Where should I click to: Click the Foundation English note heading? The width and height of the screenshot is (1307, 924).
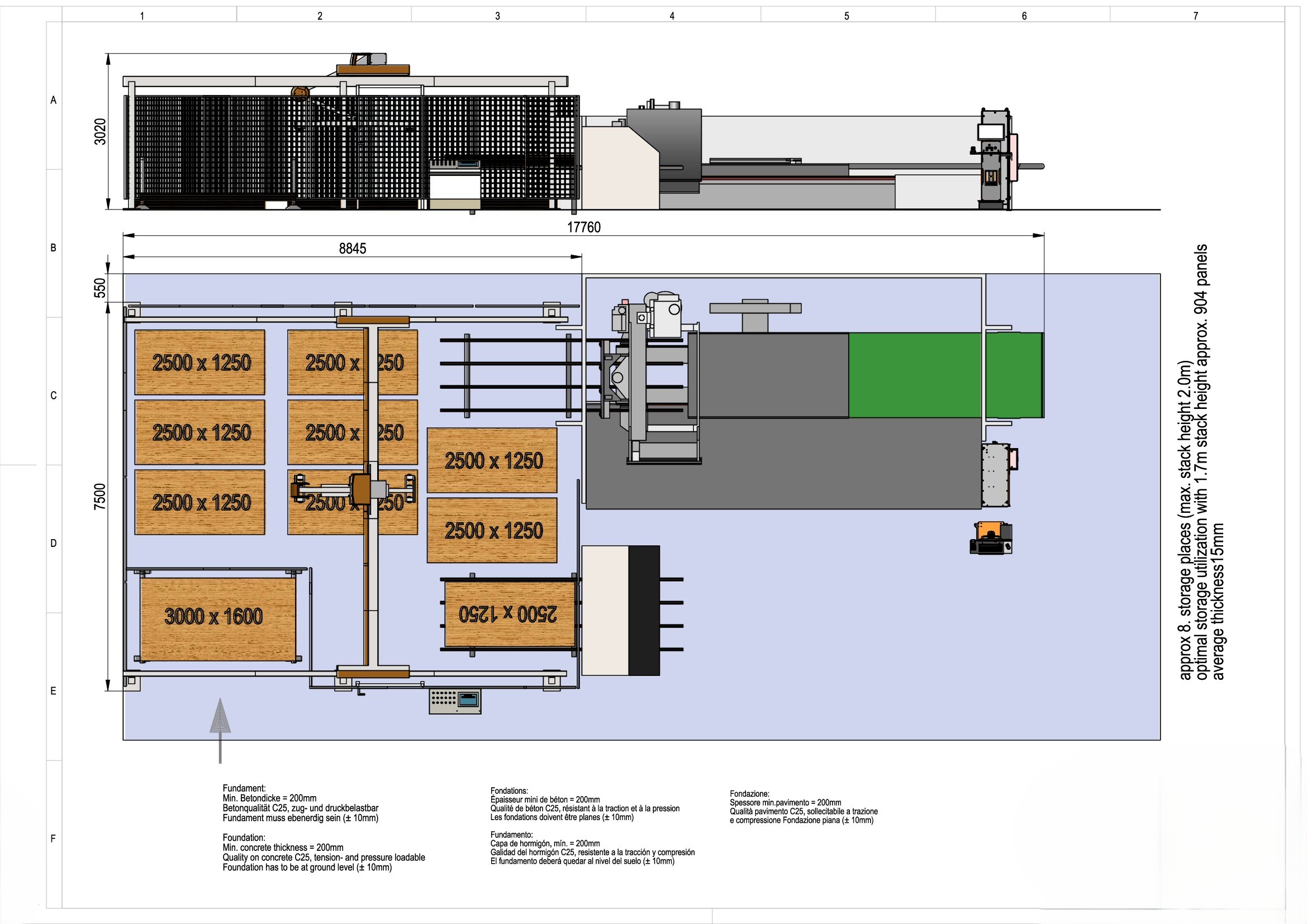point(244,837)
